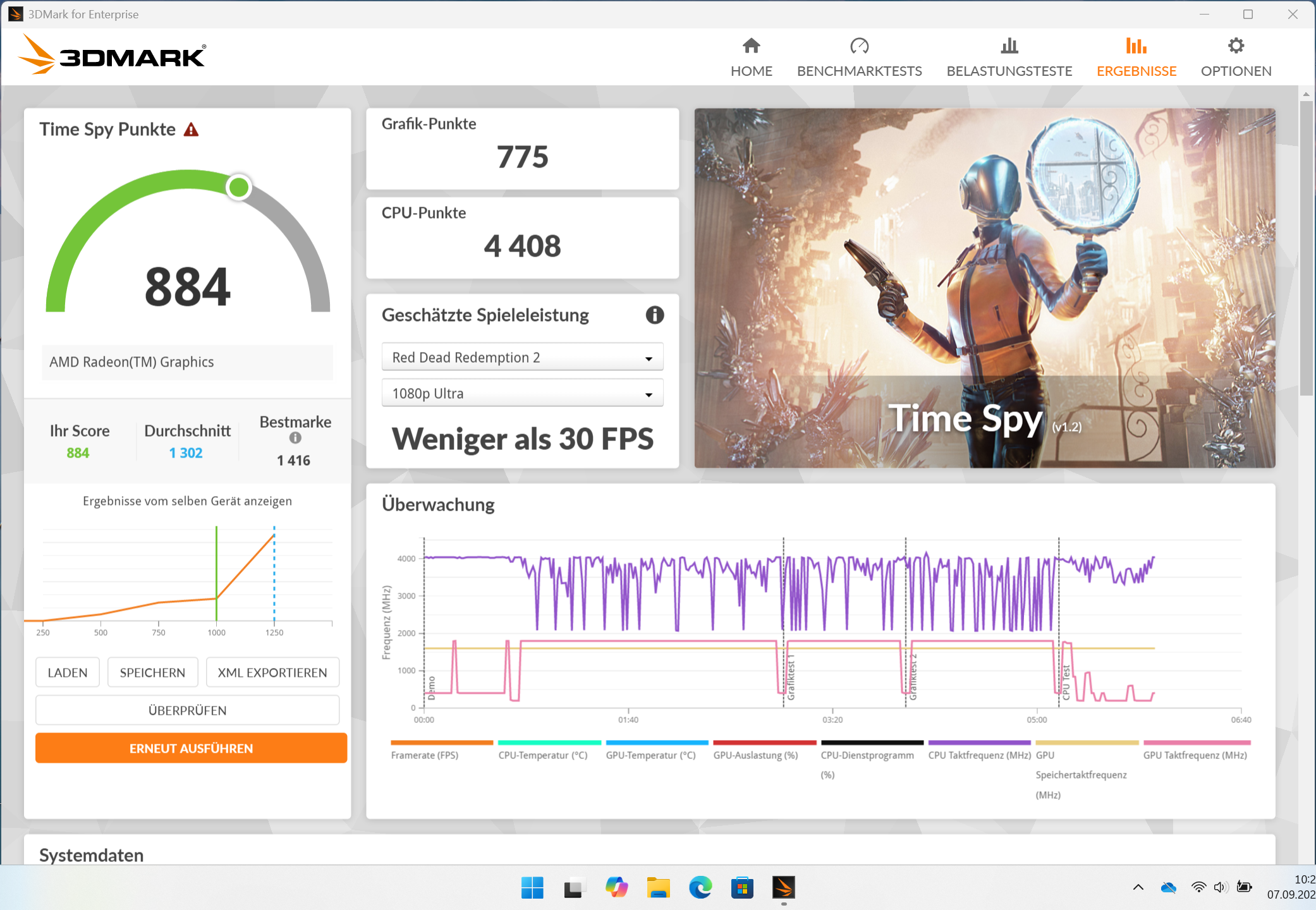Click the battery tray icon
1316x910 pixels.
1245,887
